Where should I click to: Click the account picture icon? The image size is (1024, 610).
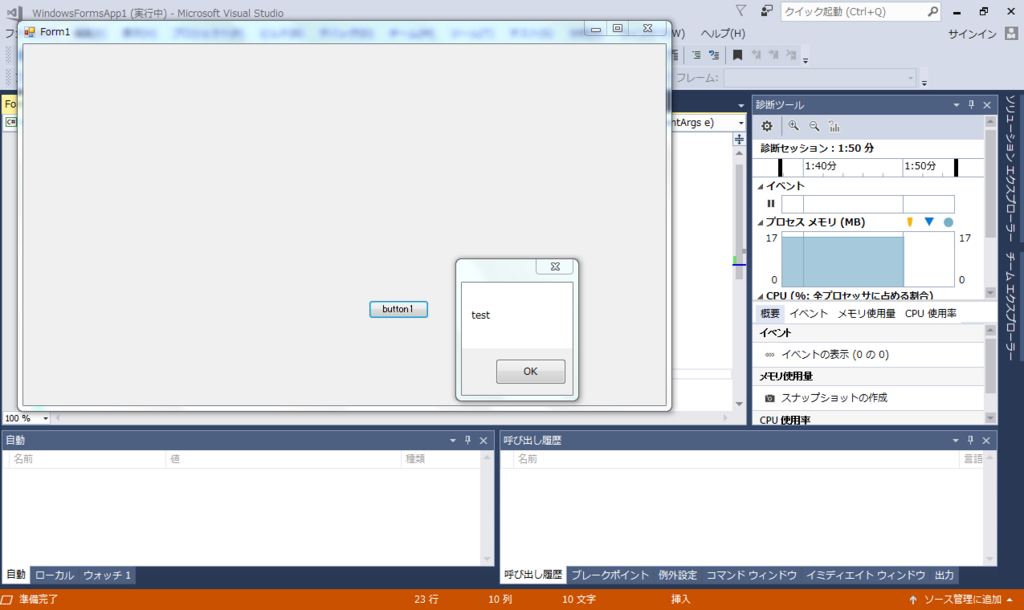pyautogui.click(x=1011, y=33)
